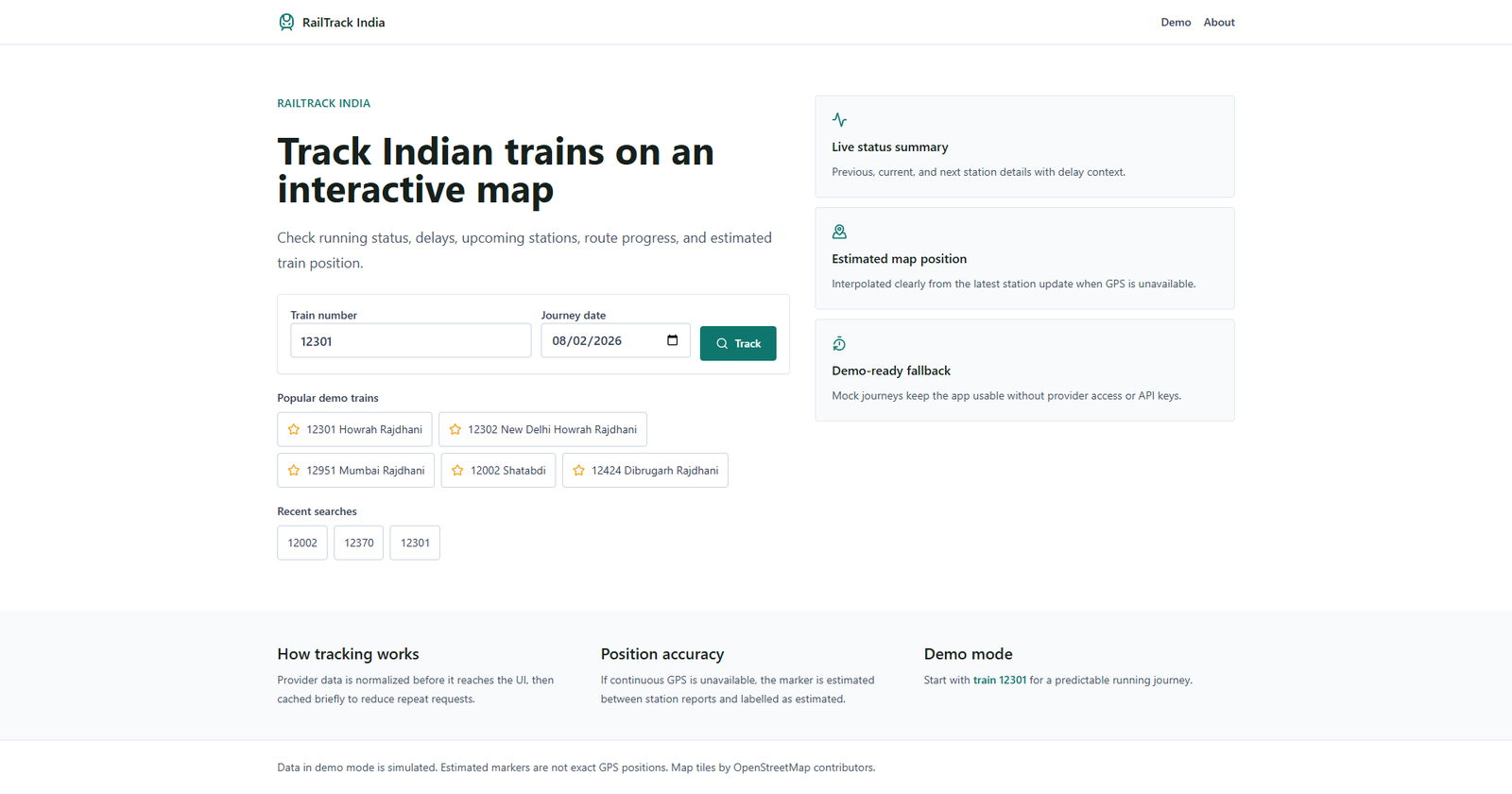Open the Demo nav link
The width and height of the screenshot is (1512, 794).
(1176, 23)
